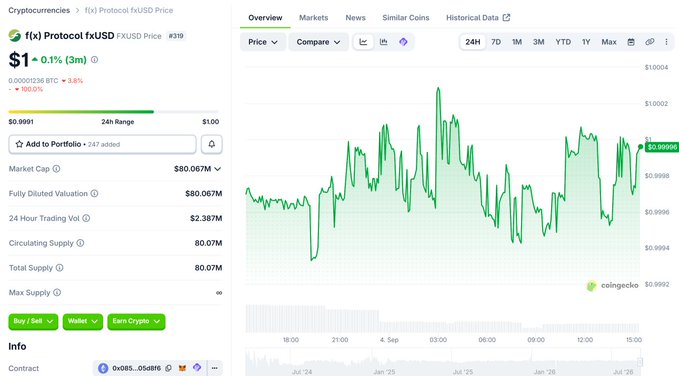Open Historical Data external link icon

pos(506,18)
